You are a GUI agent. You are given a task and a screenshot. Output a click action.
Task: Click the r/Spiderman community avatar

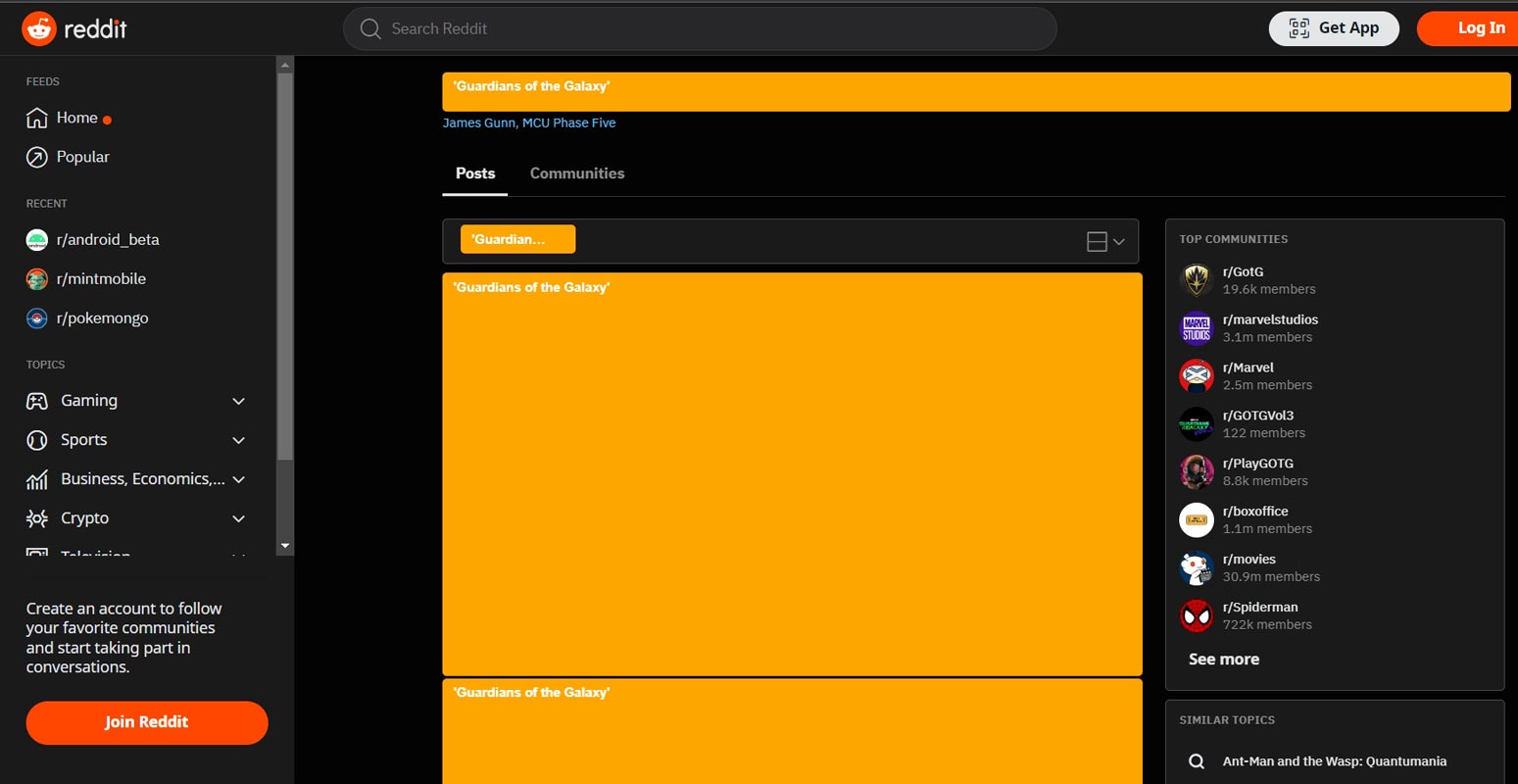(1197, 615)
